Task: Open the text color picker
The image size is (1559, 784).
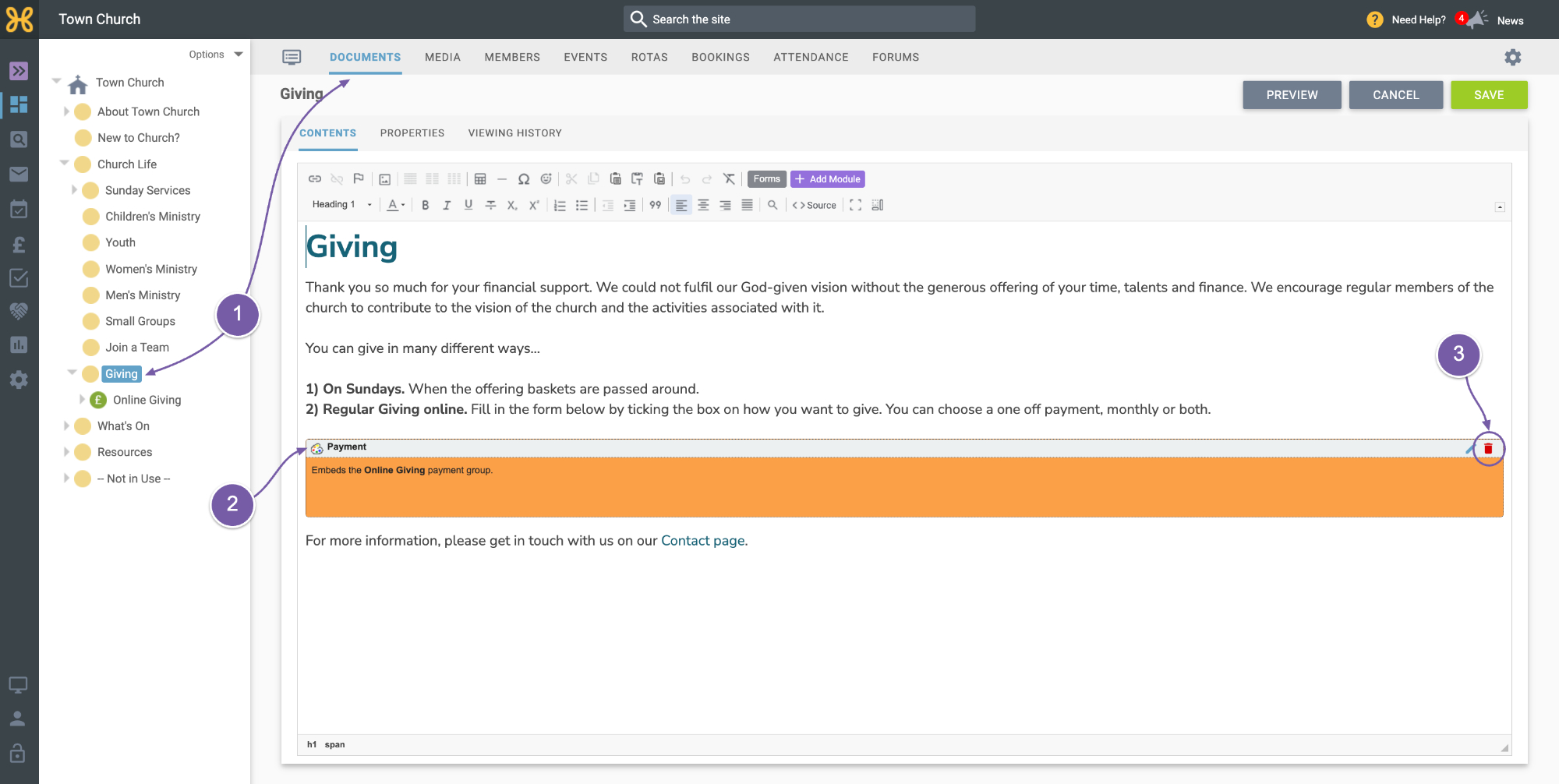Action: (396, 205)
